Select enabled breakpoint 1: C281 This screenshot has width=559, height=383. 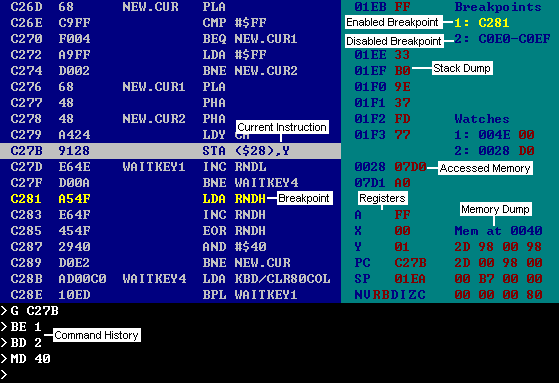coord(482,23)
